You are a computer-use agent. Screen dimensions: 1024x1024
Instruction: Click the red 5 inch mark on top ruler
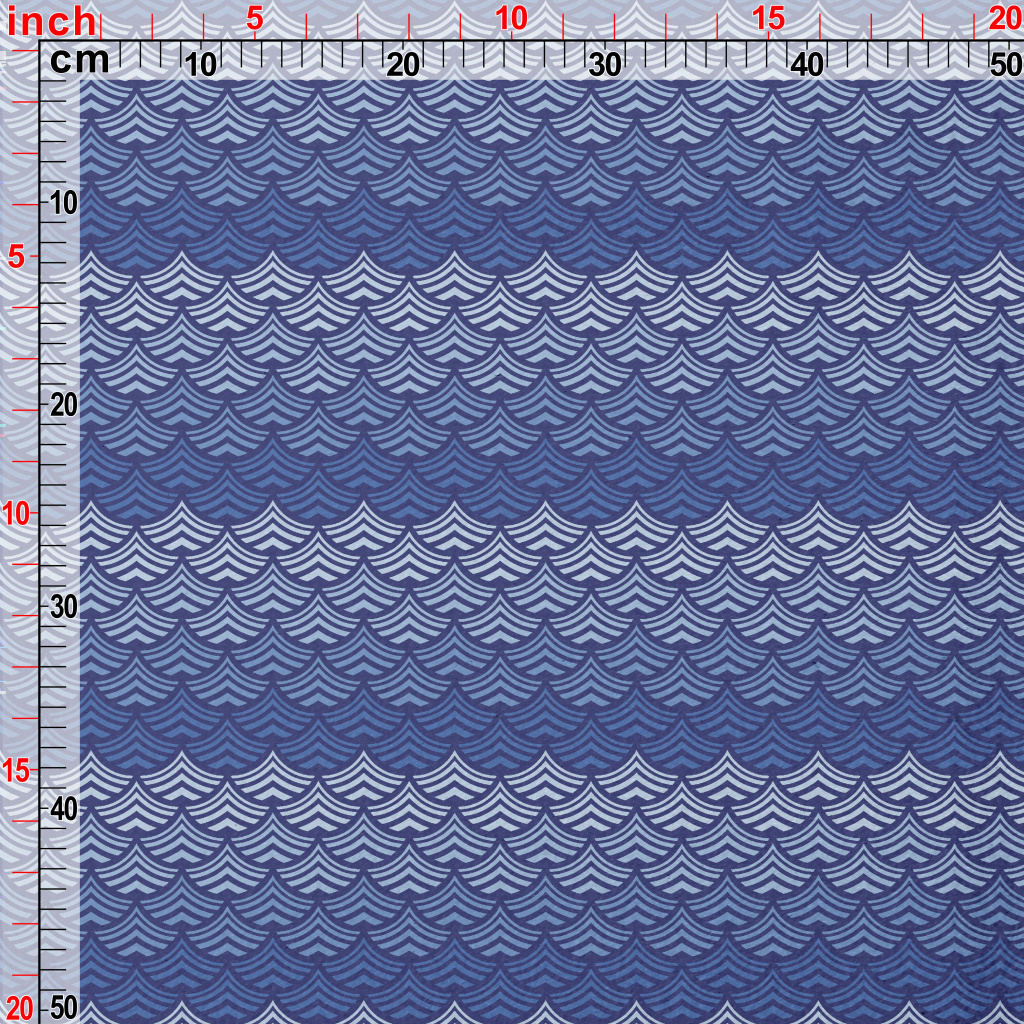pyautogui.click(x=255, y=18)
